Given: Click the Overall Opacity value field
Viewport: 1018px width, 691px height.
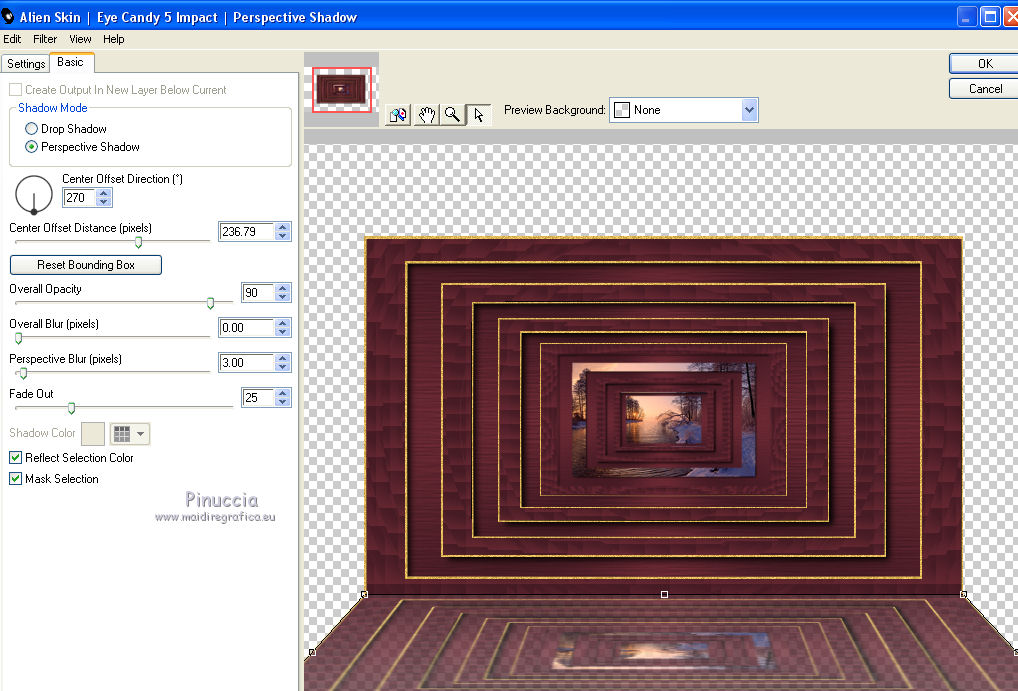Looking at the screenshot, I should tap(258, 292).
